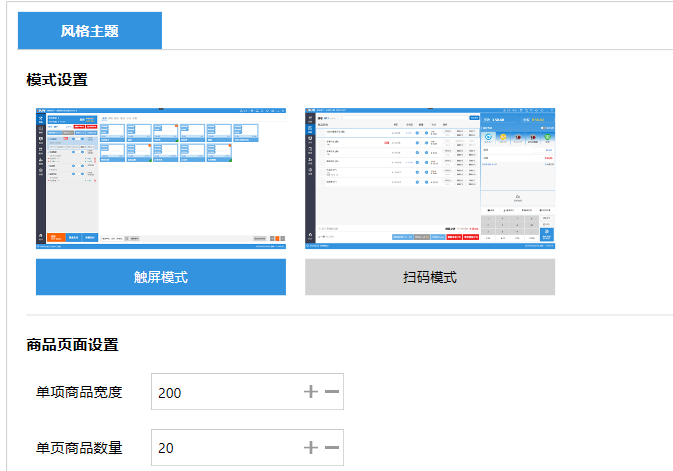The width and height of the screenshot is (673, 471).
Task: Focus the 单项商品宽度 input field
Action: (x=225, y=392)
